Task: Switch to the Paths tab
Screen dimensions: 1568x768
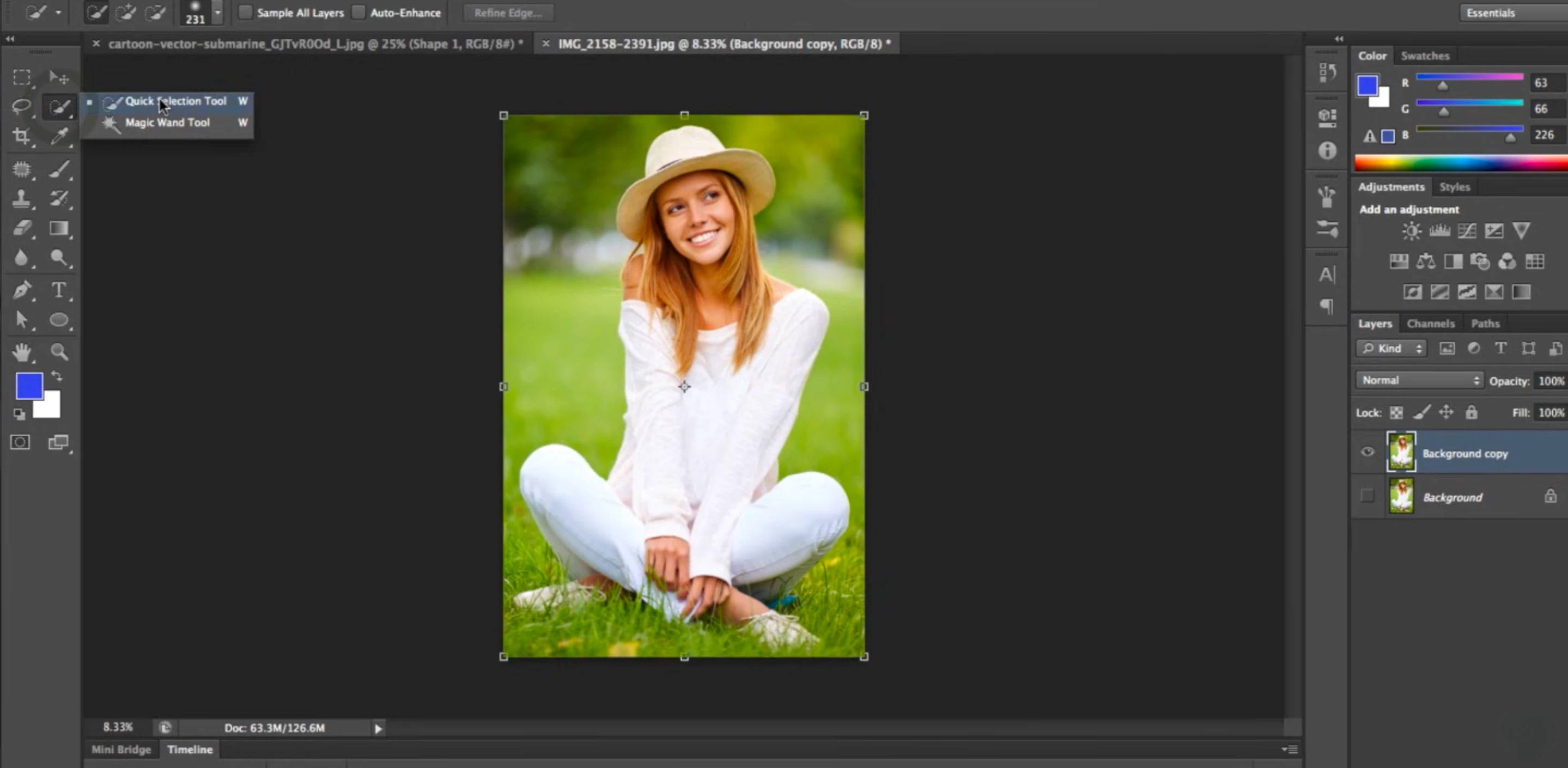Action: [1485, 324]
